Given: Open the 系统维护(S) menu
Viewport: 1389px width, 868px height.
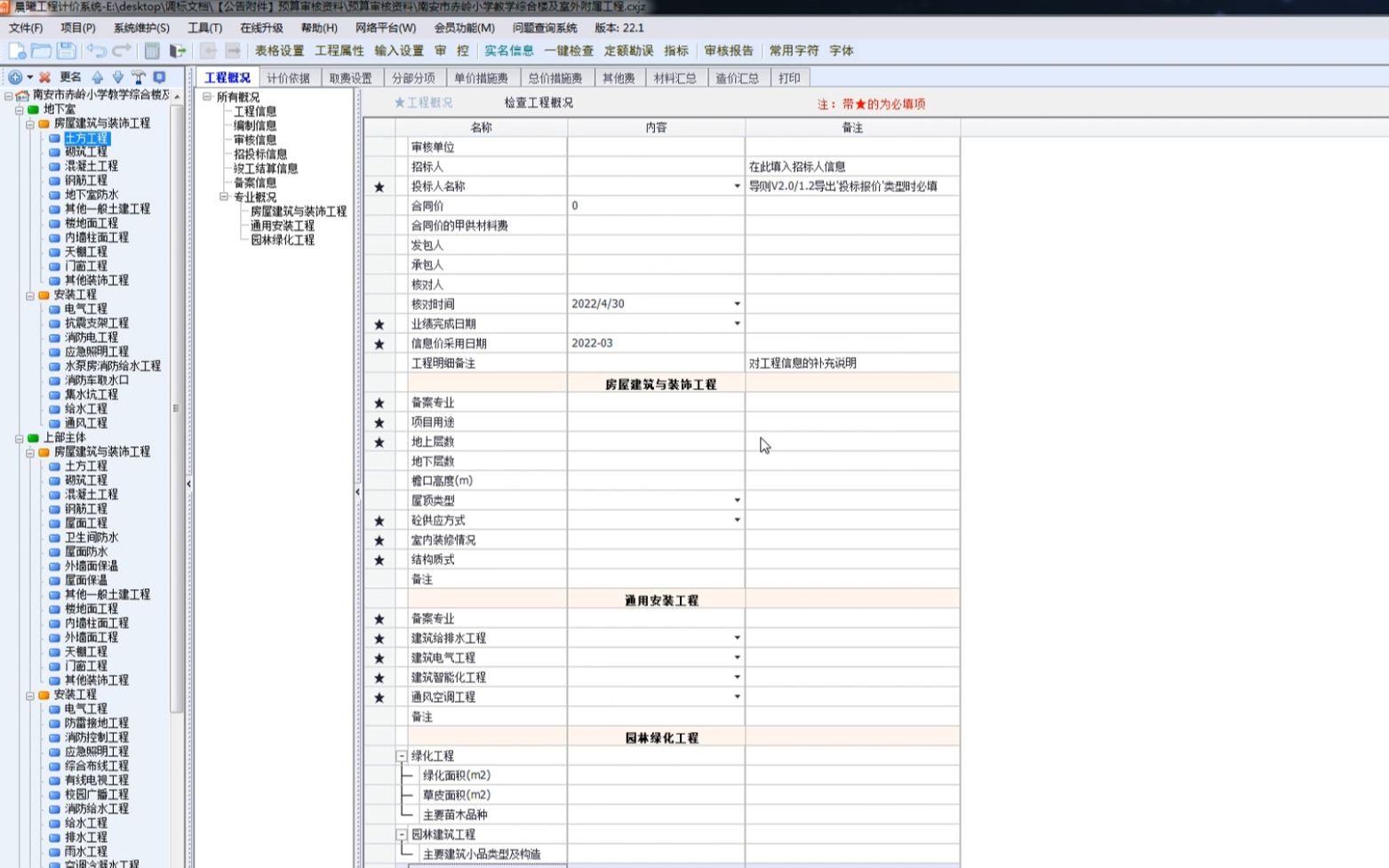Looking at the screenshot, I should [141, 28].
